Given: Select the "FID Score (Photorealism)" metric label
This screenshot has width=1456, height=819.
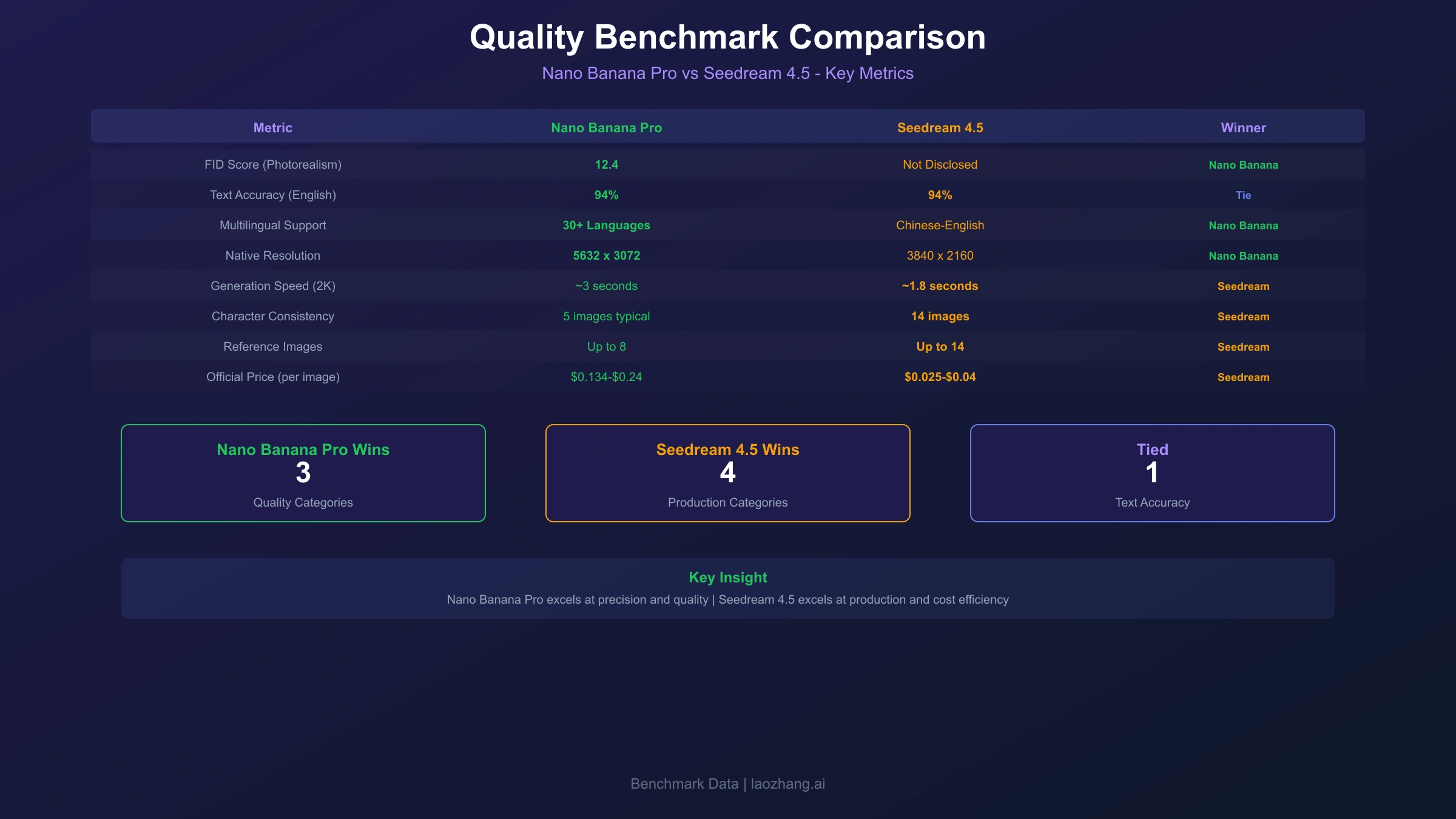Looking at the screenshot, I should 273,164.
